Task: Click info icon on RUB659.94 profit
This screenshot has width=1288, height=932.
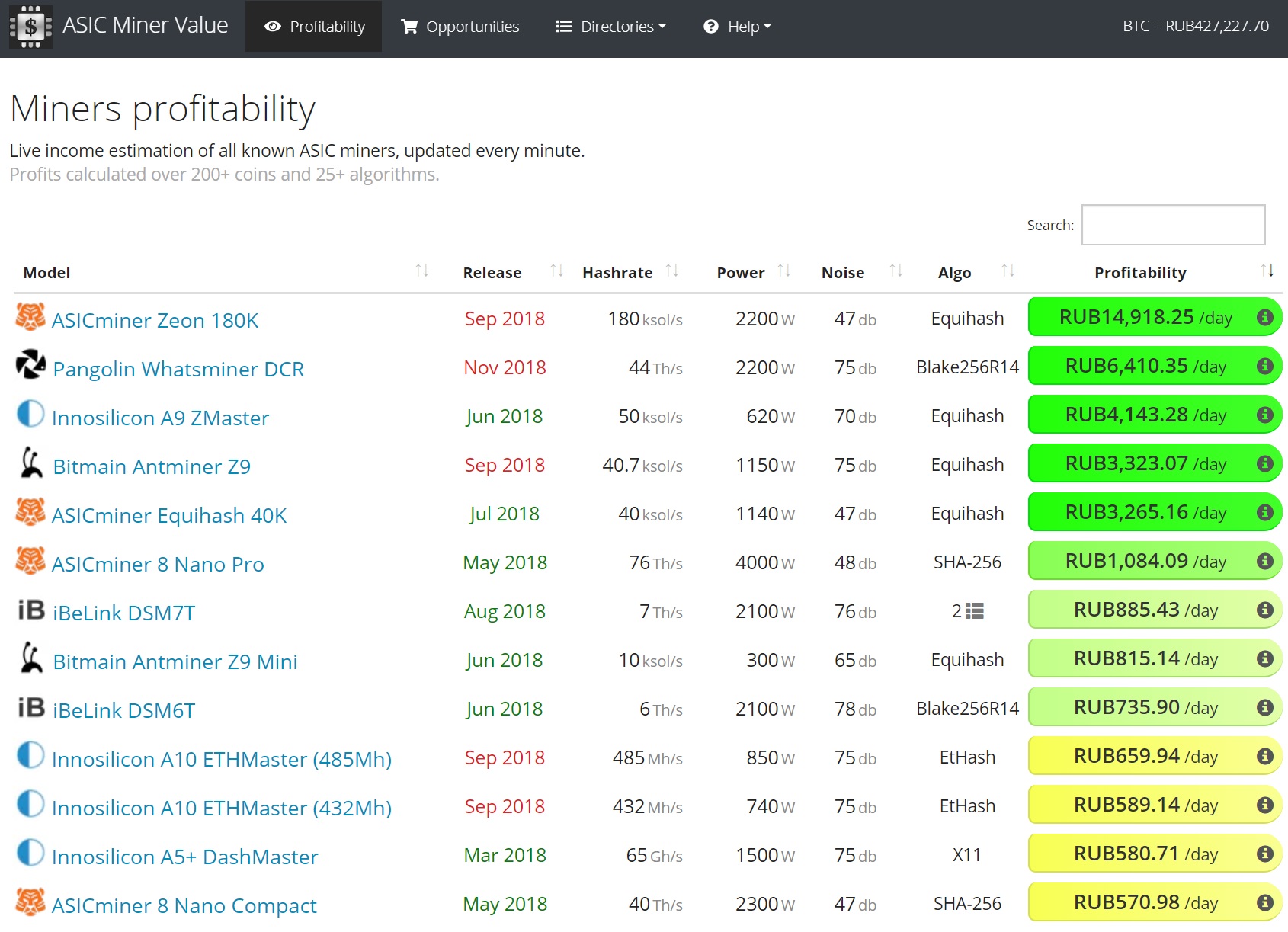Action: click(1265, 756)
